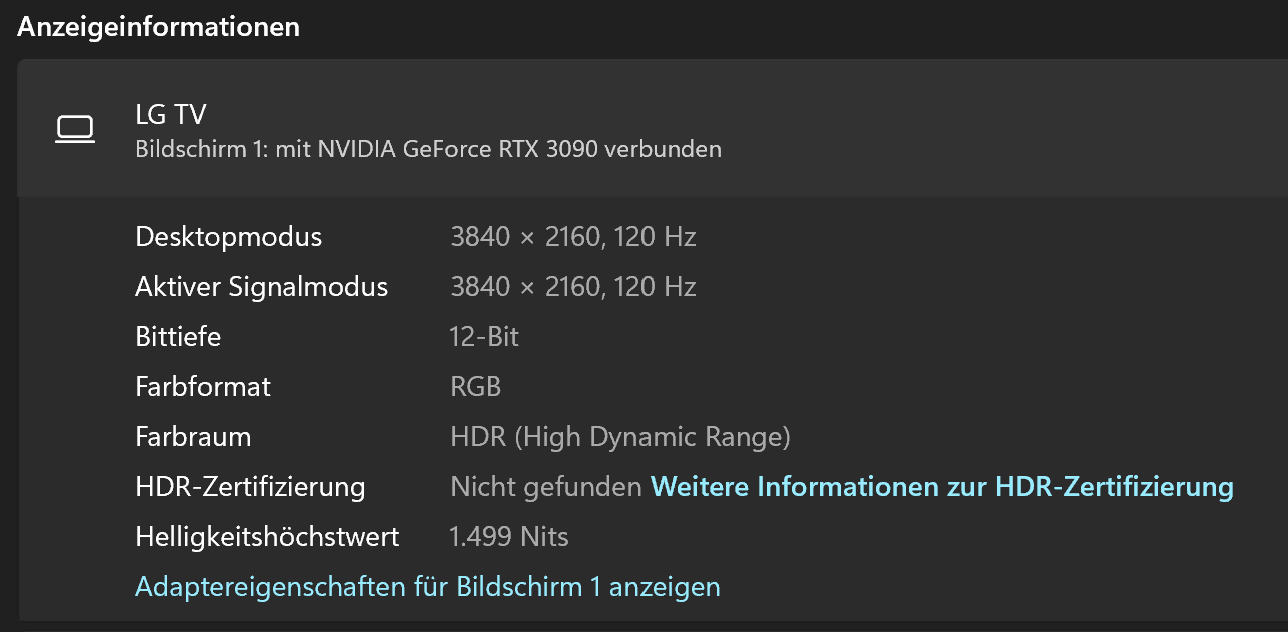Click the HDR-Zertifizierung label
The height and width of the screenshot is (632, 1288).
[250, 487]
